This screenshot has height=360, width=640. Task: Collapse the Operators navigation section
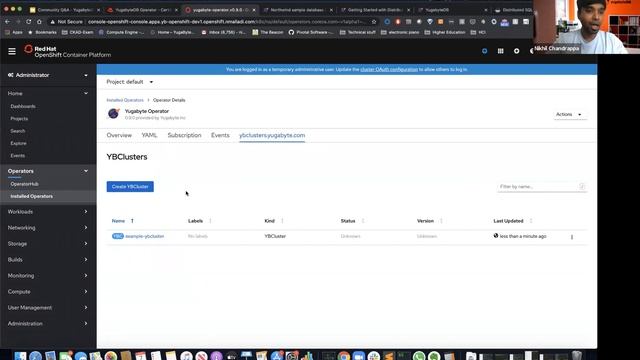pos(48,171)
